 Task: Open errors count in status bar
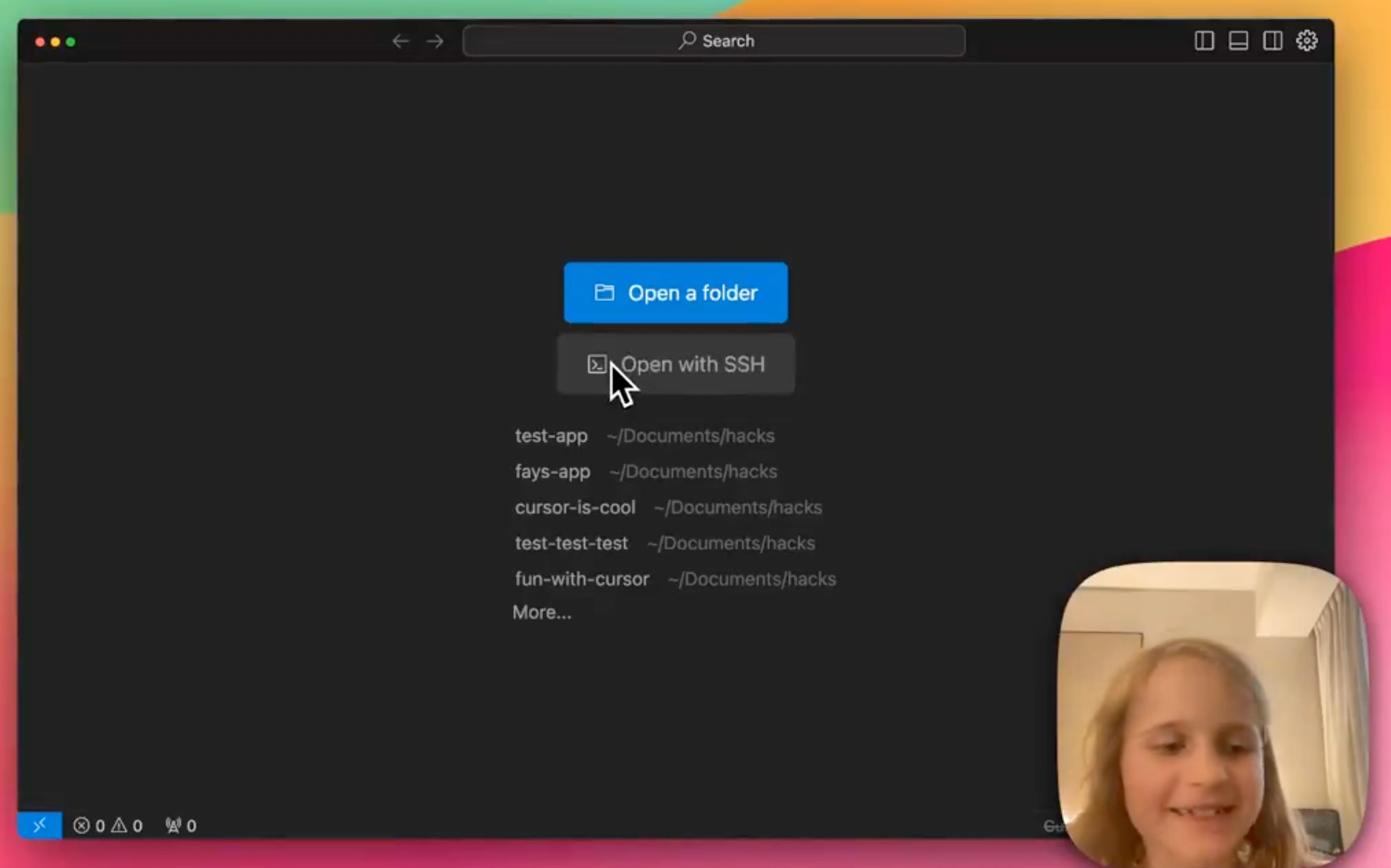90,826
